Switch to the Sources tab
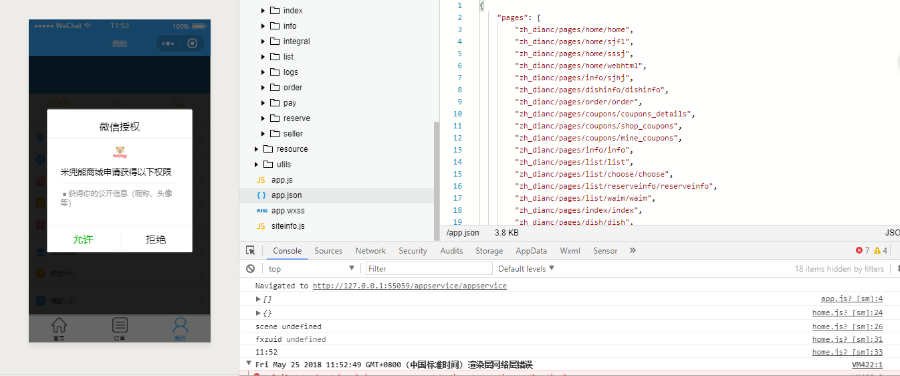 (x=328, y=251)
